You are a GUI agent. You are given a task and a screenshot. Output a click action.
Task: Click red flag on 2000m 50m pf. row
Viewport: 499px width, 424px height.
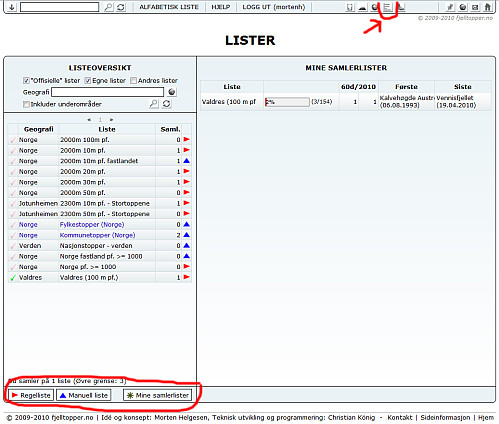(x=187, y=192)
